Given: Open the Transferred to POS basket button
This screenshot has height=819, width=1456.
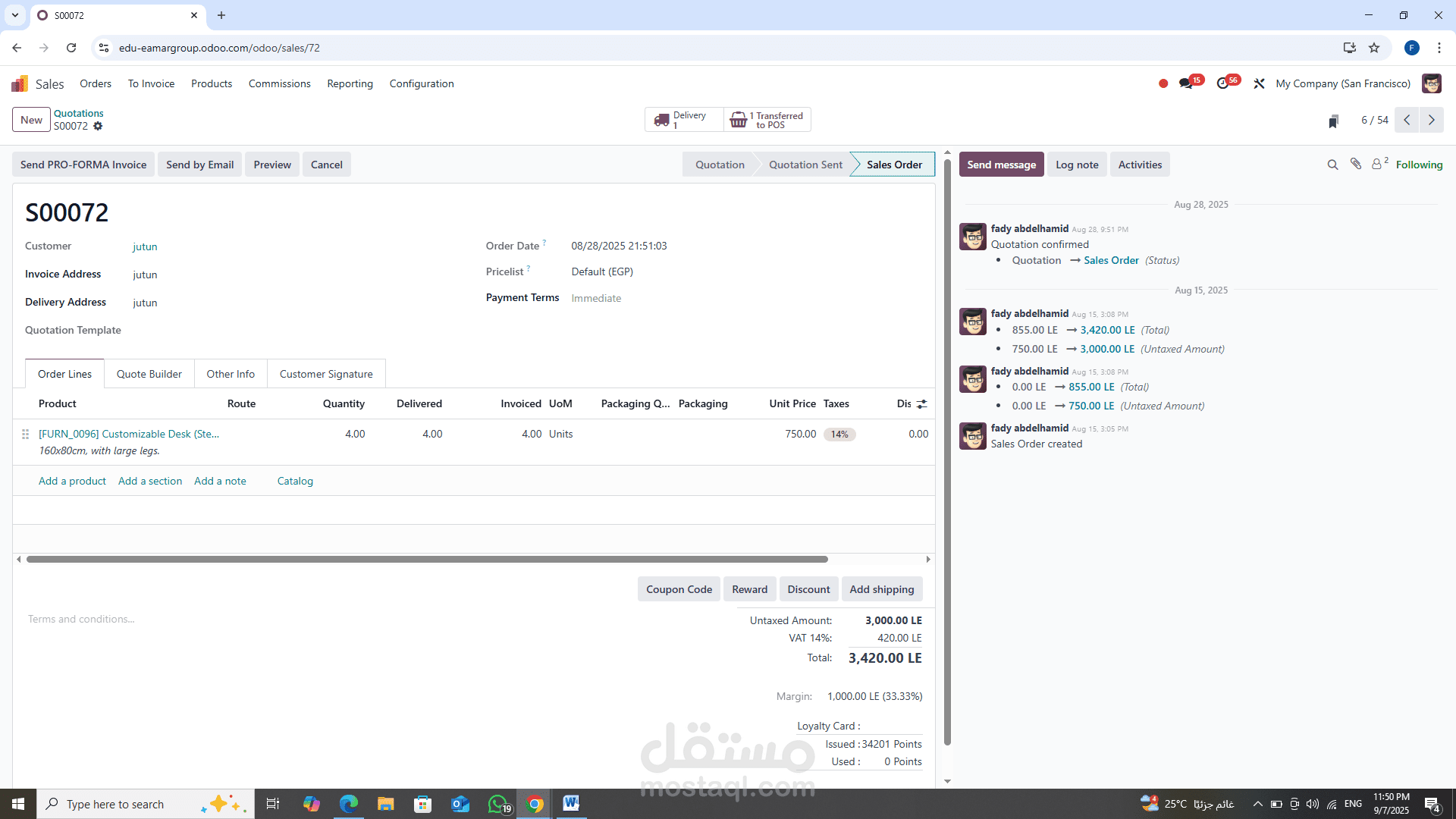Looking at the screenshot, I should 767,120.
